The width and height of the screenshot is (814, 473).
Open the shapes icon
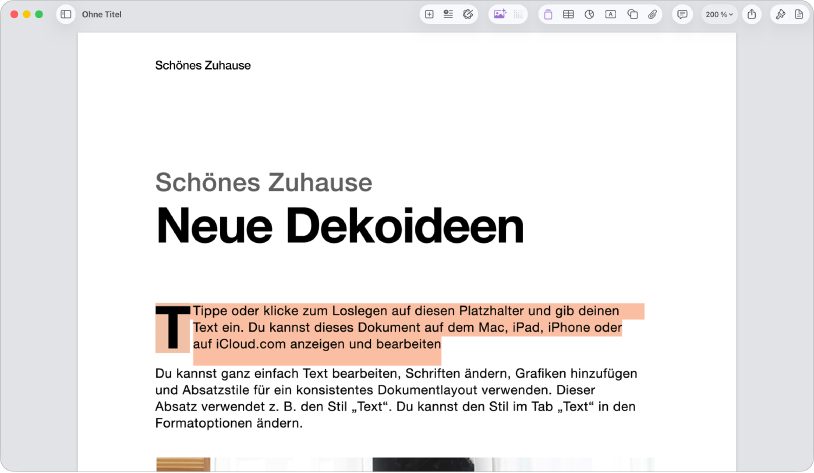coord(632,15)
